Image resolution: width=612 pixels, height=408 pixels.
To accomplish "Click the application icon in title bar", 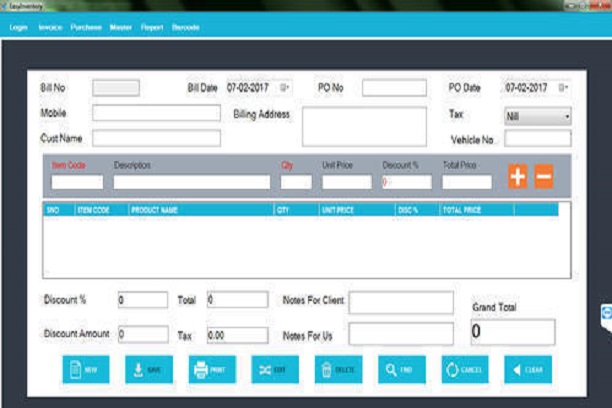I will click(x=4, y=5).
